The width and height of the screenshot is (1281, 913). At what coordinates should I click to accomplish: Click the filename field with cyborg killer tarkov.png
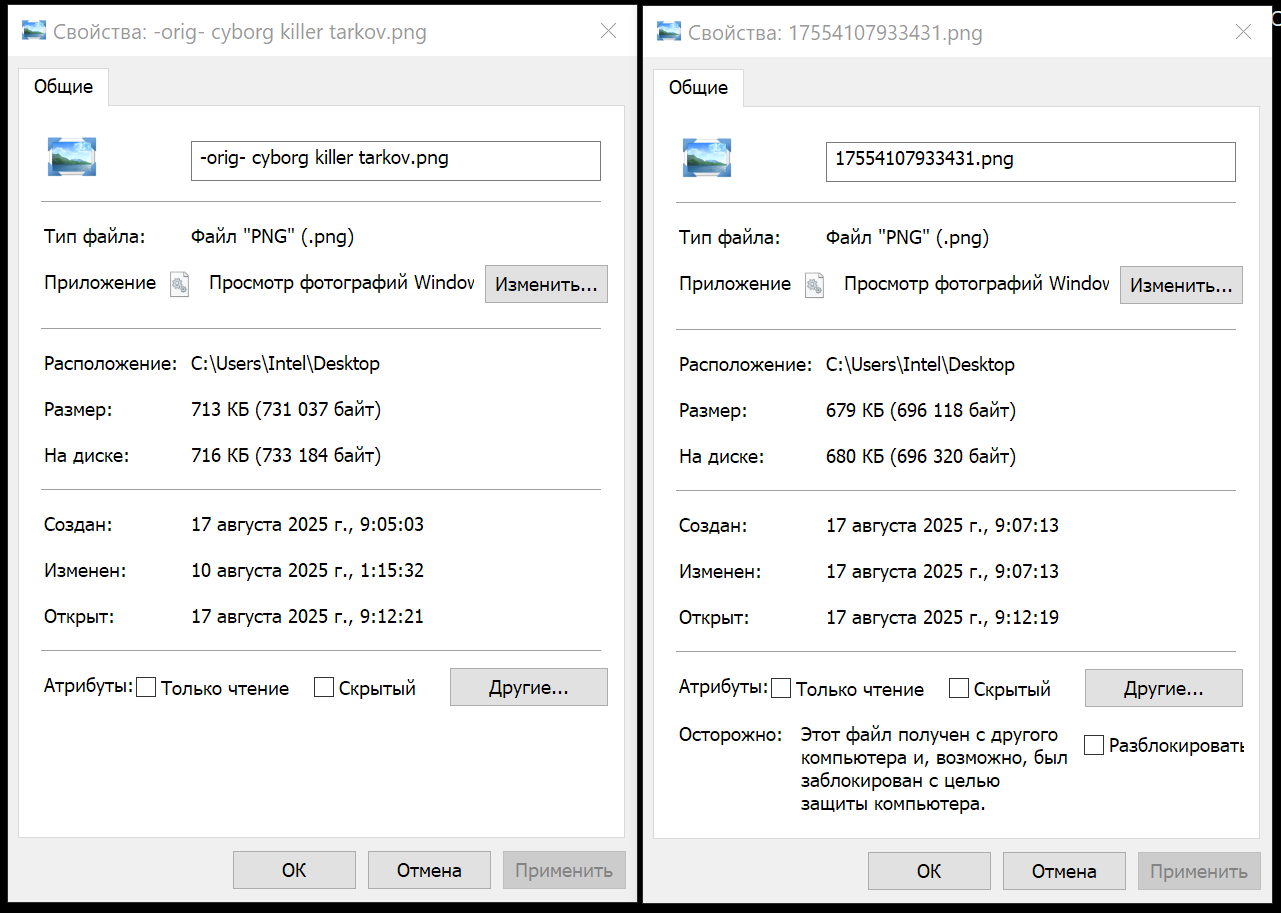[395, 160]
